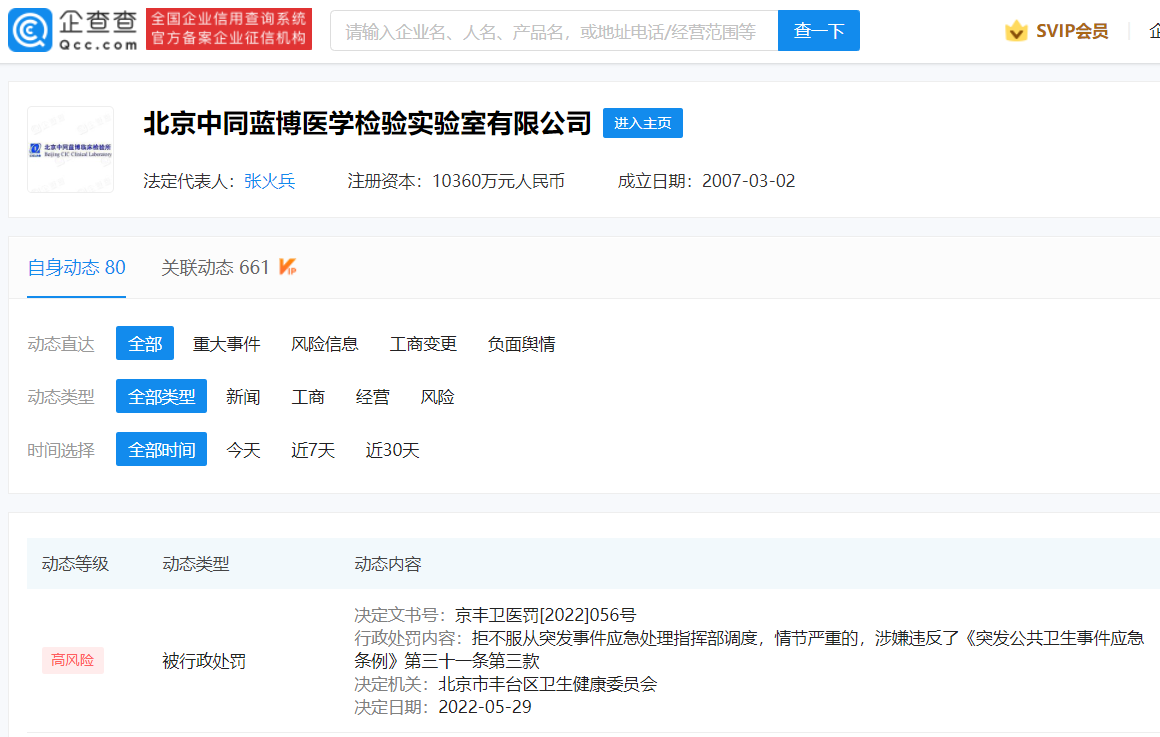This screenshot has width=1160, height=737.
Task: Click the 进入主页 button
Action: (x=643, y=123)
